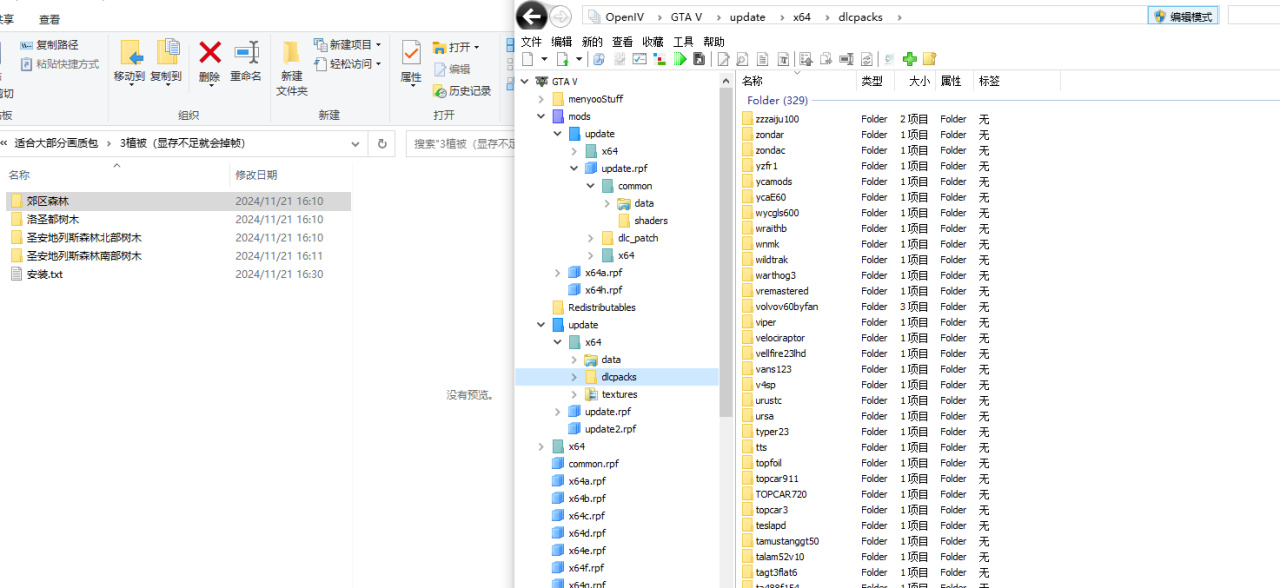Sort OpenIV list by 名称 column
Viewport: 1280px width, 588px height.
[x=796, y=81]
